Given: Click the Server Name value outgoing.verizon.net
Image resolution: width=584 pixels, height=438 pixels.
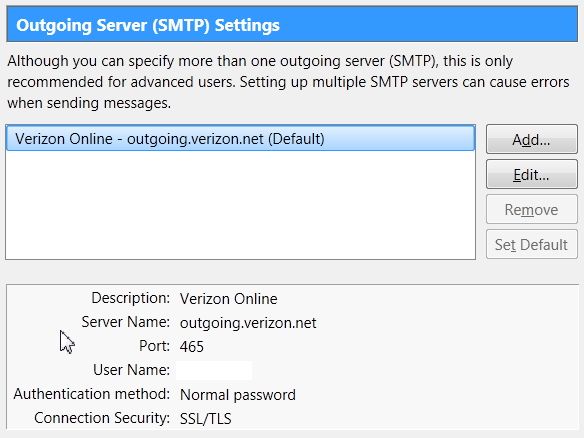Looking at the screenshot, I should [x=248, y=323].
